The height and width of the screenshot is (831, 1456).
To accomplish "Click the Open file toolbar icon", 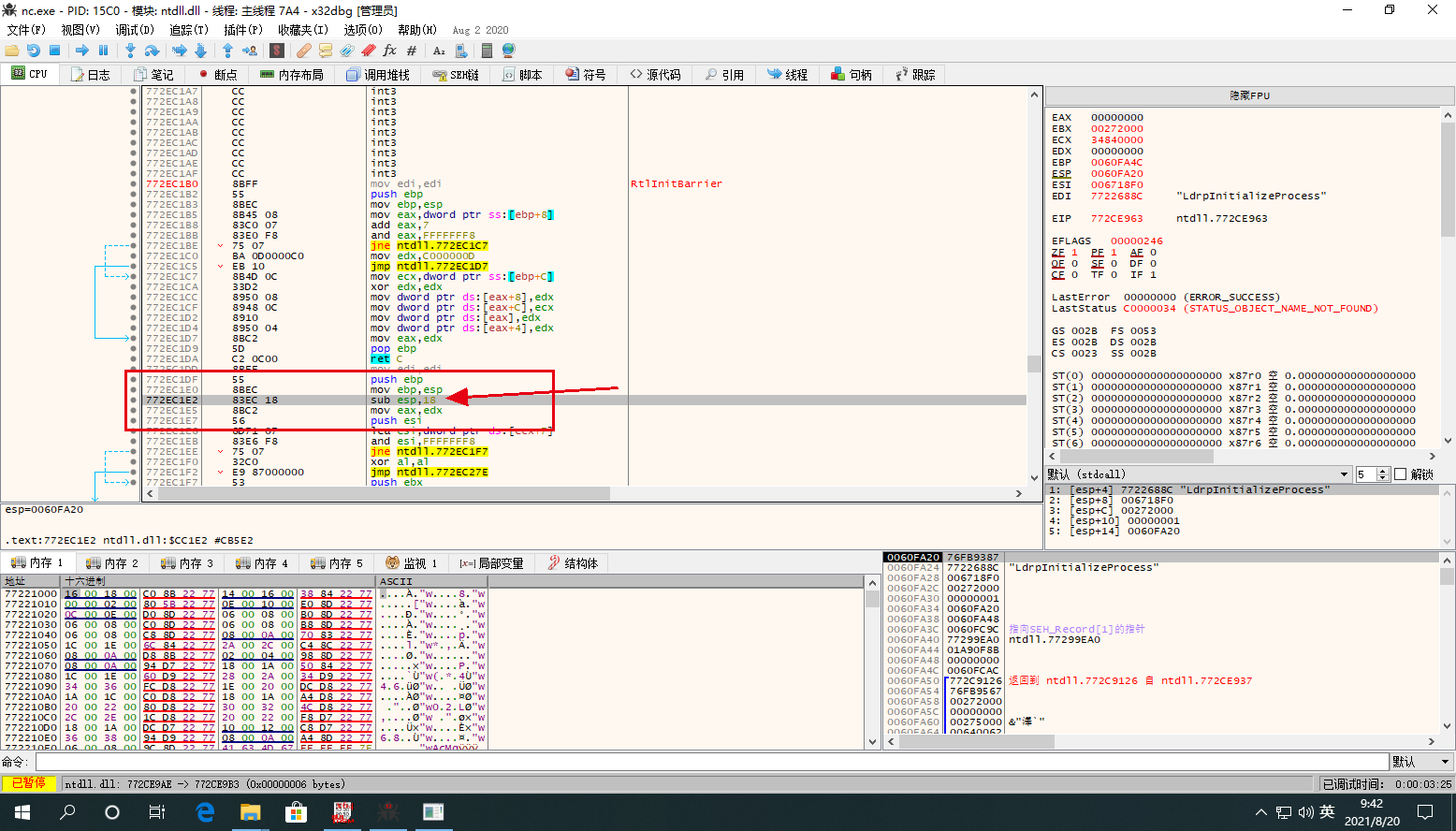I will pyautogui.click(x=12, y=51).
